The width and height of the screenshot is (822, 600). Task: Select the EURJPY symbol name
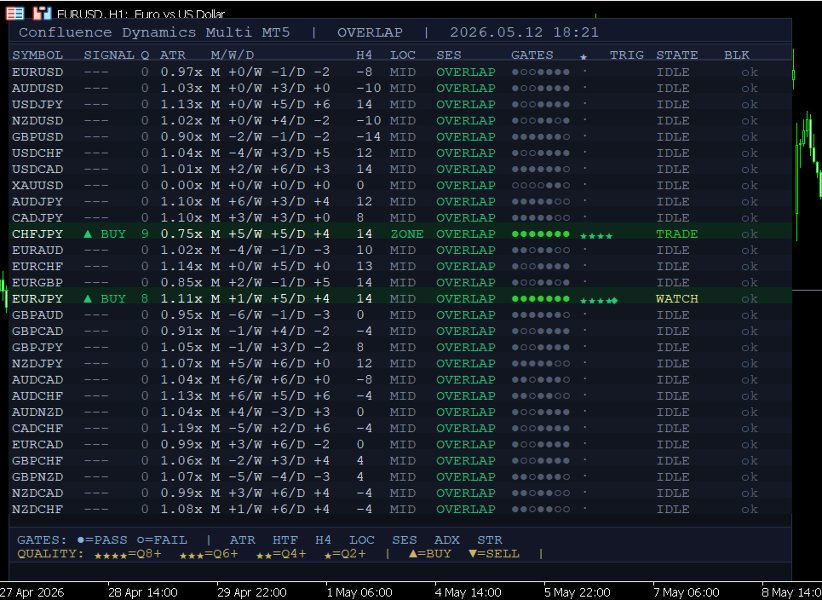click(37, 299)
